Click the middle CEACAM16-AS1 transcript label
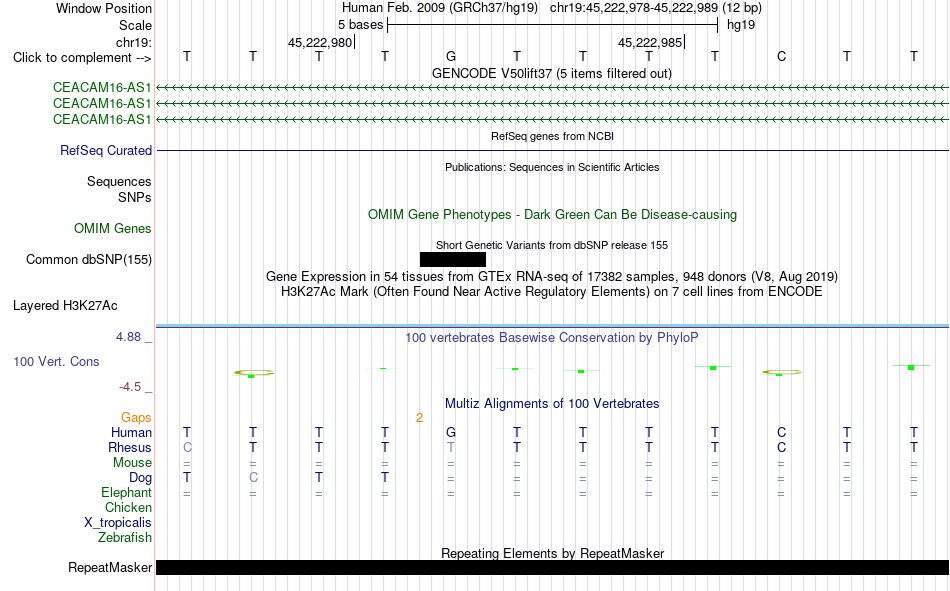Viewport: 950px width, 591px height. [x=102, y=104]
